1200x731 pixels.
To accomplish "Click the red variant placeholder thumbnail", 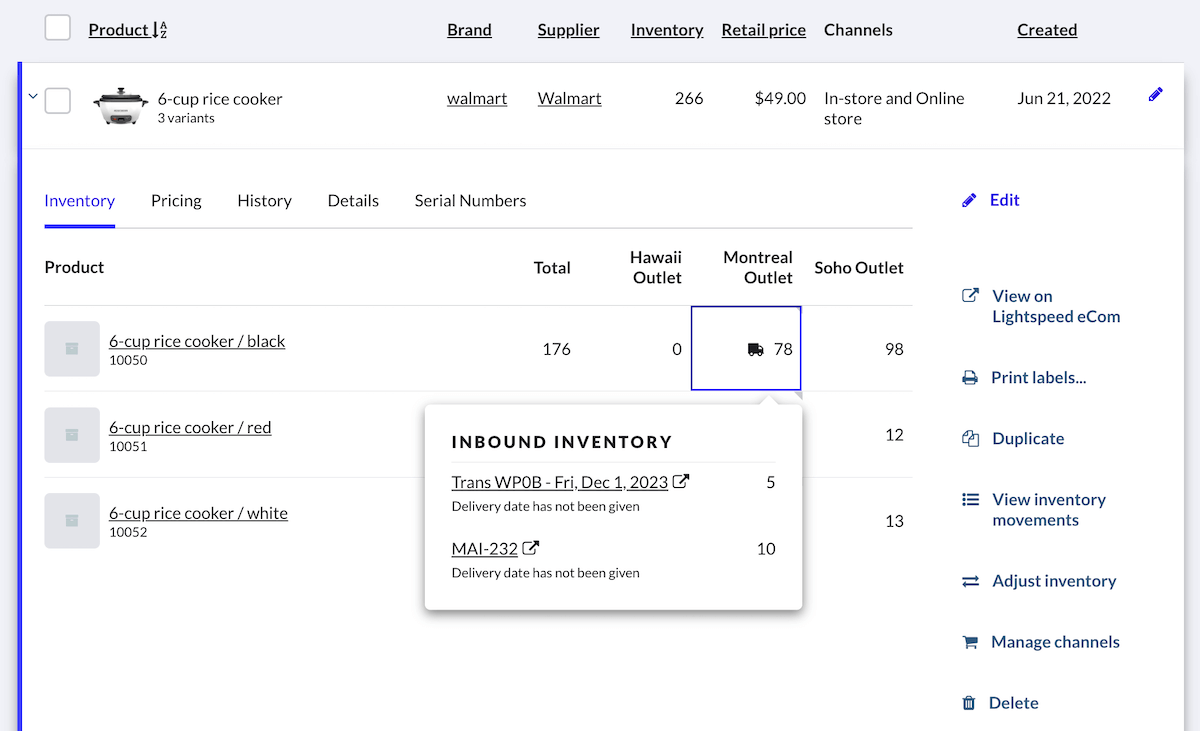I will pyautogui.click(x=72, y=435).
